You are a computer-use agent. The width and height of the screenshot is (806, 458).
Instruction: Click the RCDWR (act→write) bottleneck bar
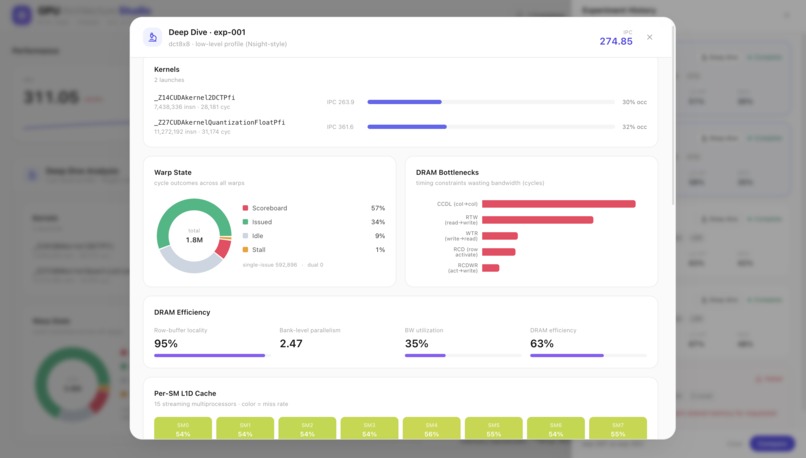coord(490,268)
